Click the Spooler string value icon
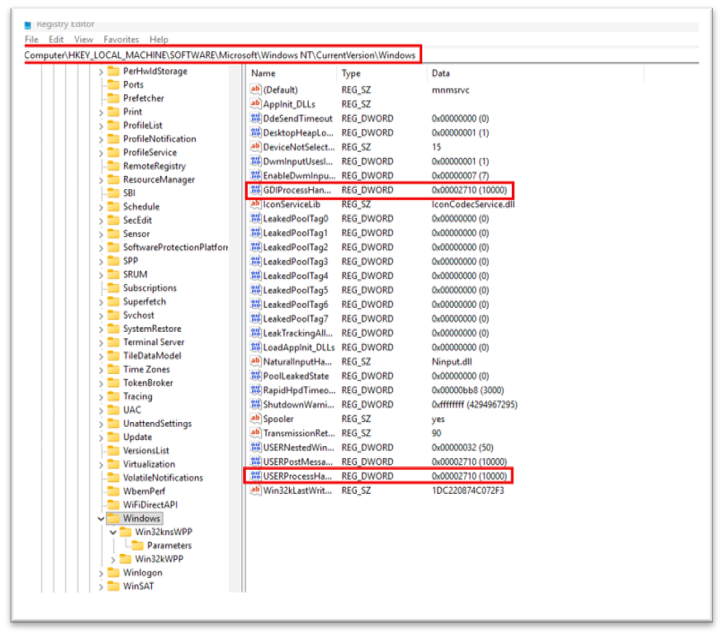 255,418
